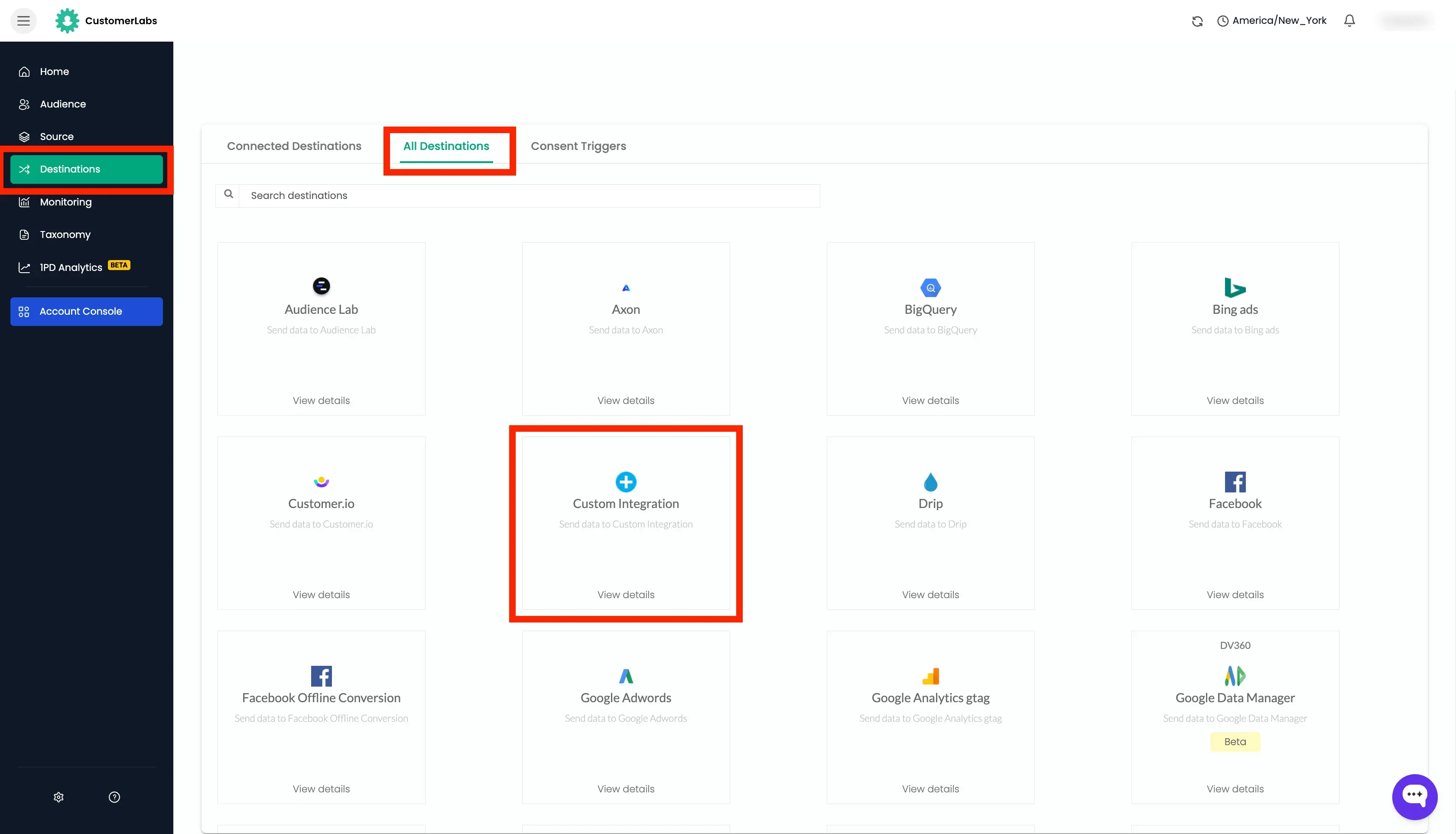This screenshot has height=834, width=1456.
Task: Go to Home in sidebar
Action: point(87,72)
